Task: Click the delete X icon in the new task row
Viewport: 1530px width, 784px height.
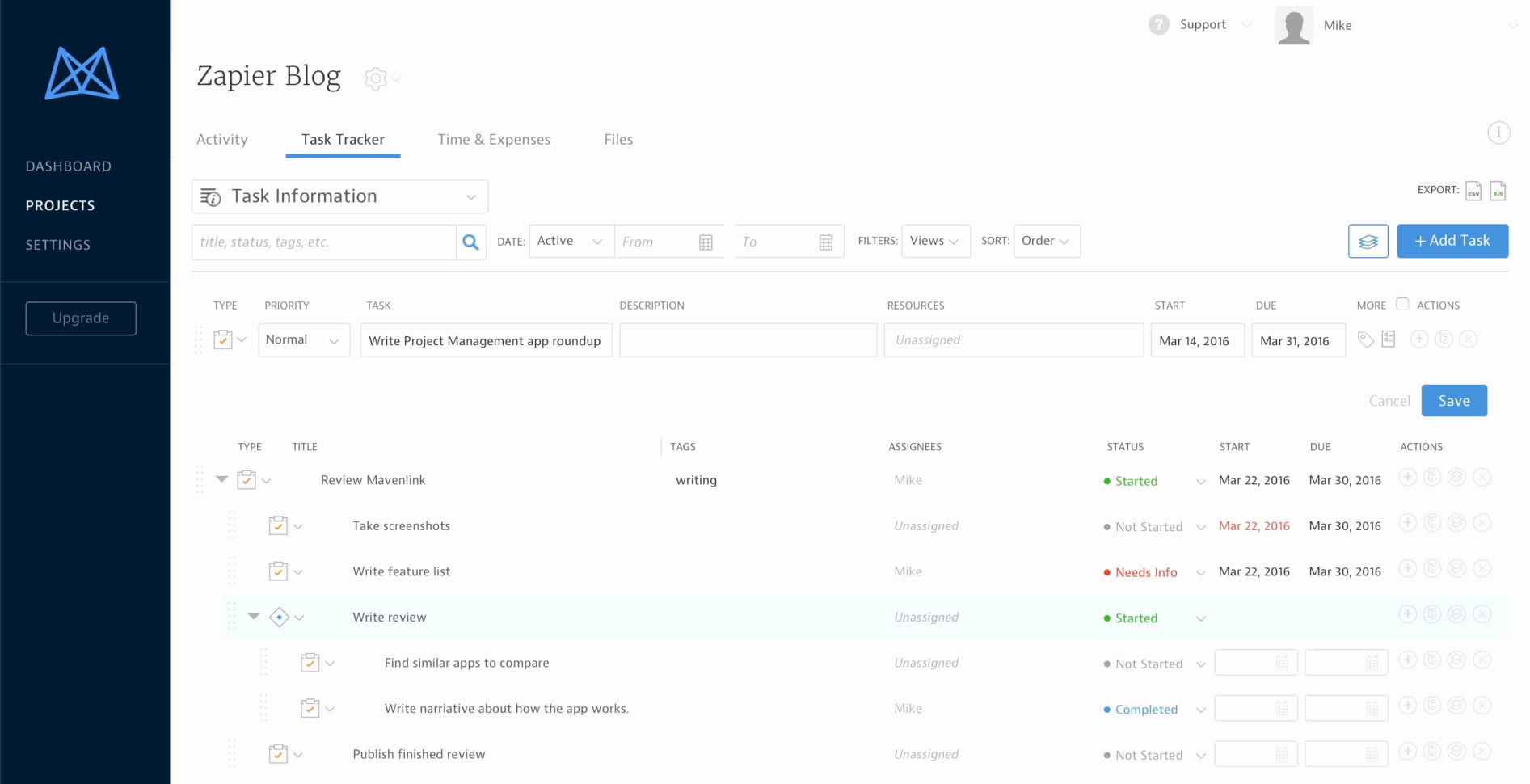Action: pos(1469,339)
